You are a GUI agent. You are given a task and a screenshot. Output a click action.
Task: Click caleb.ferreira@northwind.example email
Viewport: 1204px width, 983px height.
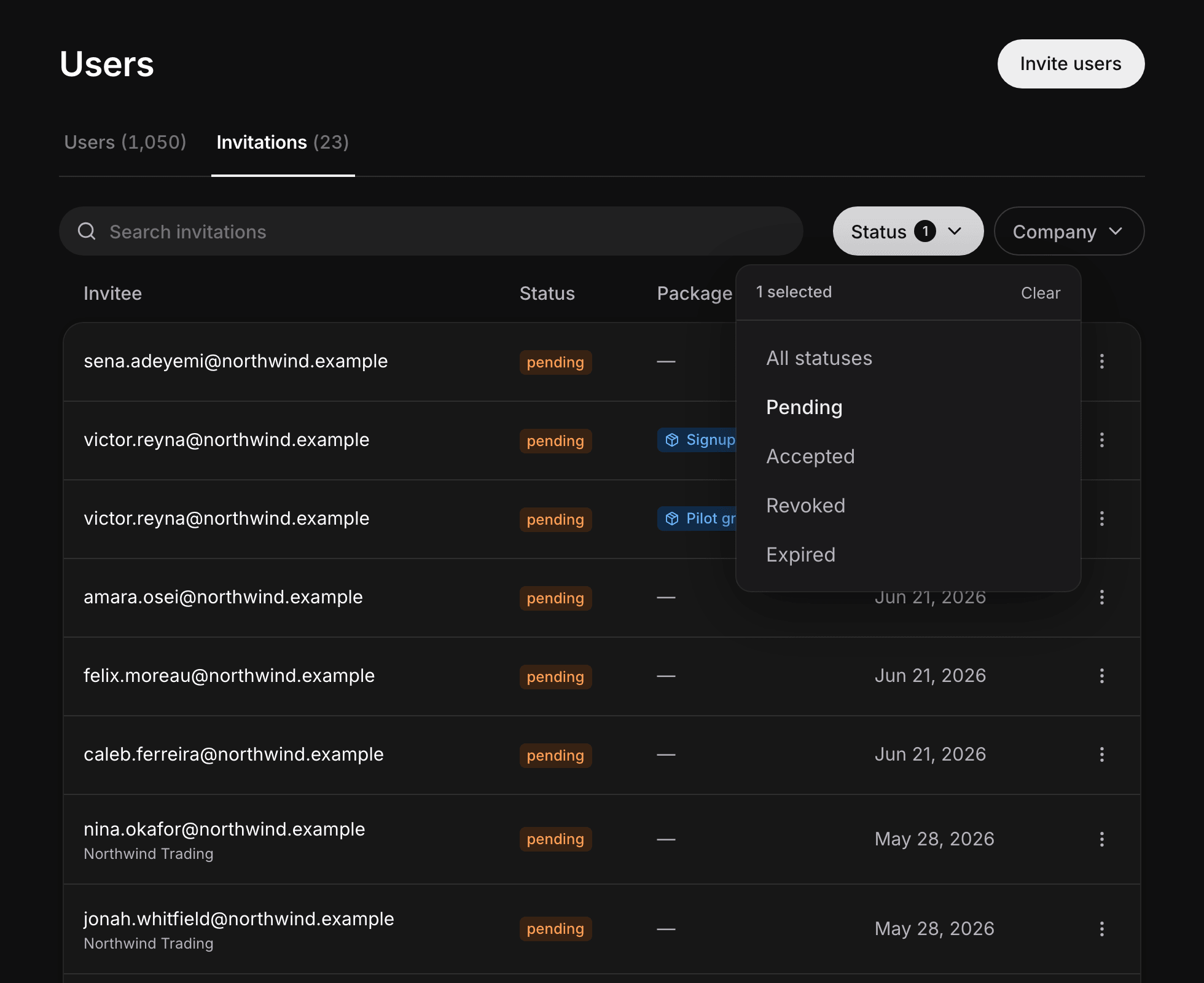pos(233,754)
